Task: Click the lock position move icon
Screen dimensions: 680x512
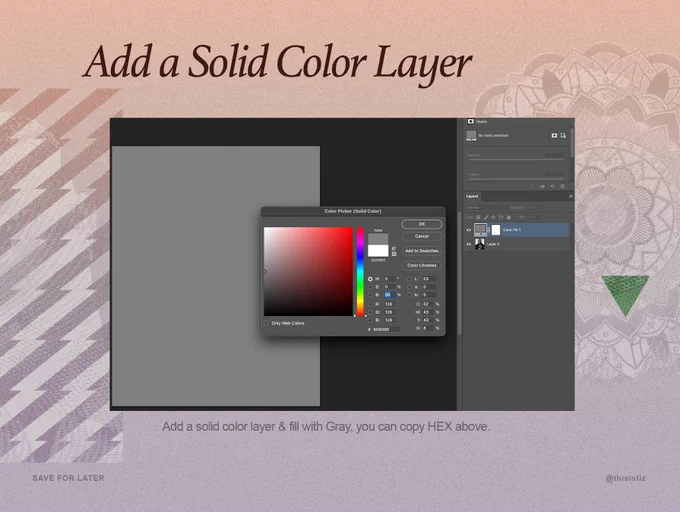Action: (x=493, y=217)
